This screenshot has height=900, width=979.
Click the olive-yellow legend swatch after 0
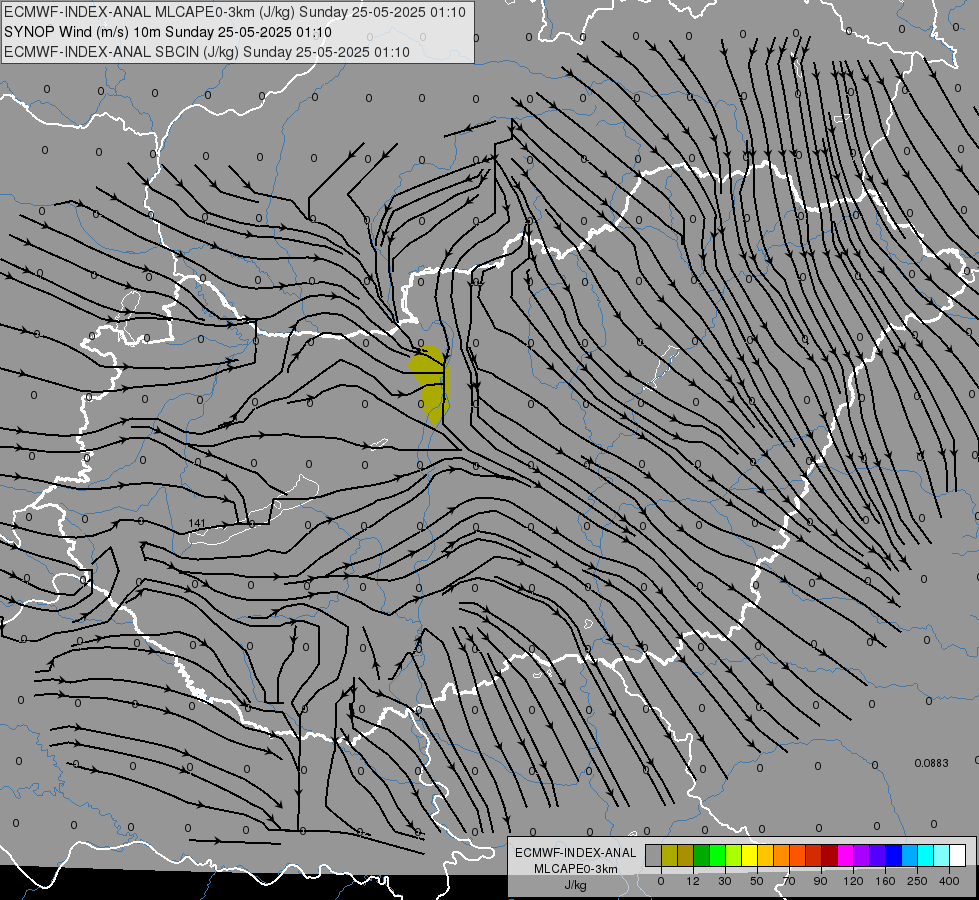(x=669, y=855)
